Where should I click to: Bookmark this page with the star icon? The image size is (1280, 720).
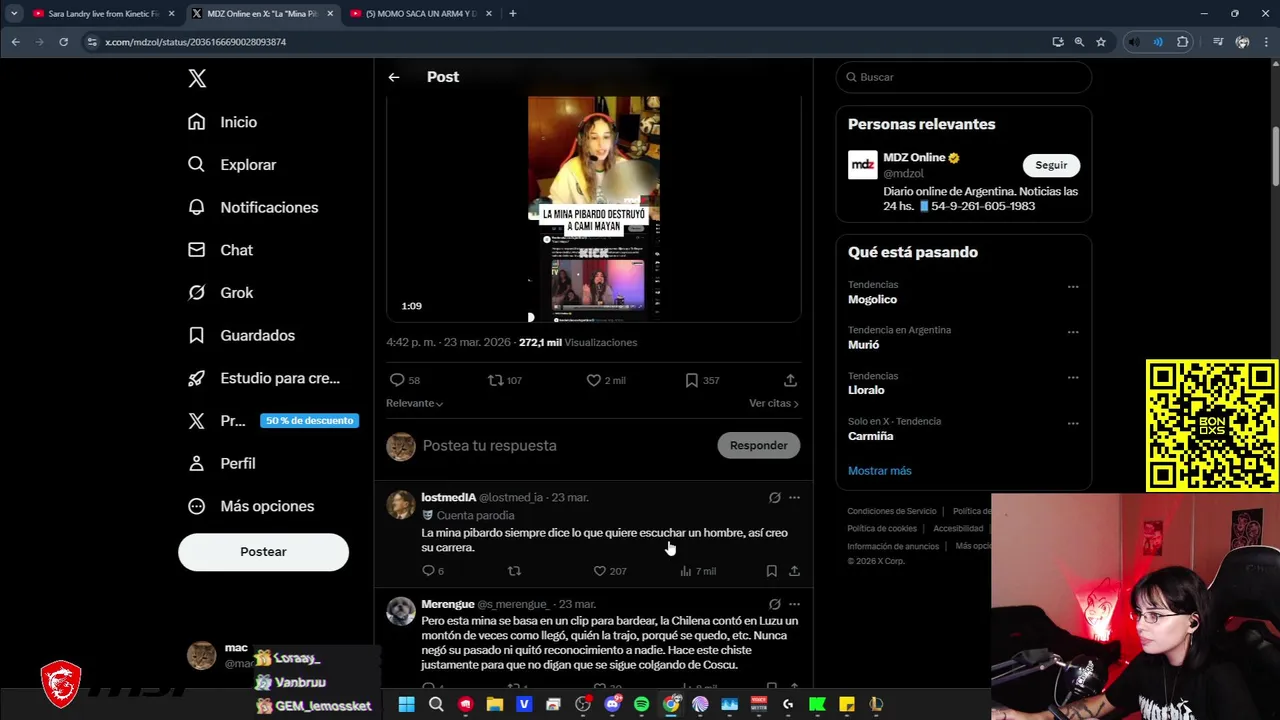click(1101, 42)
